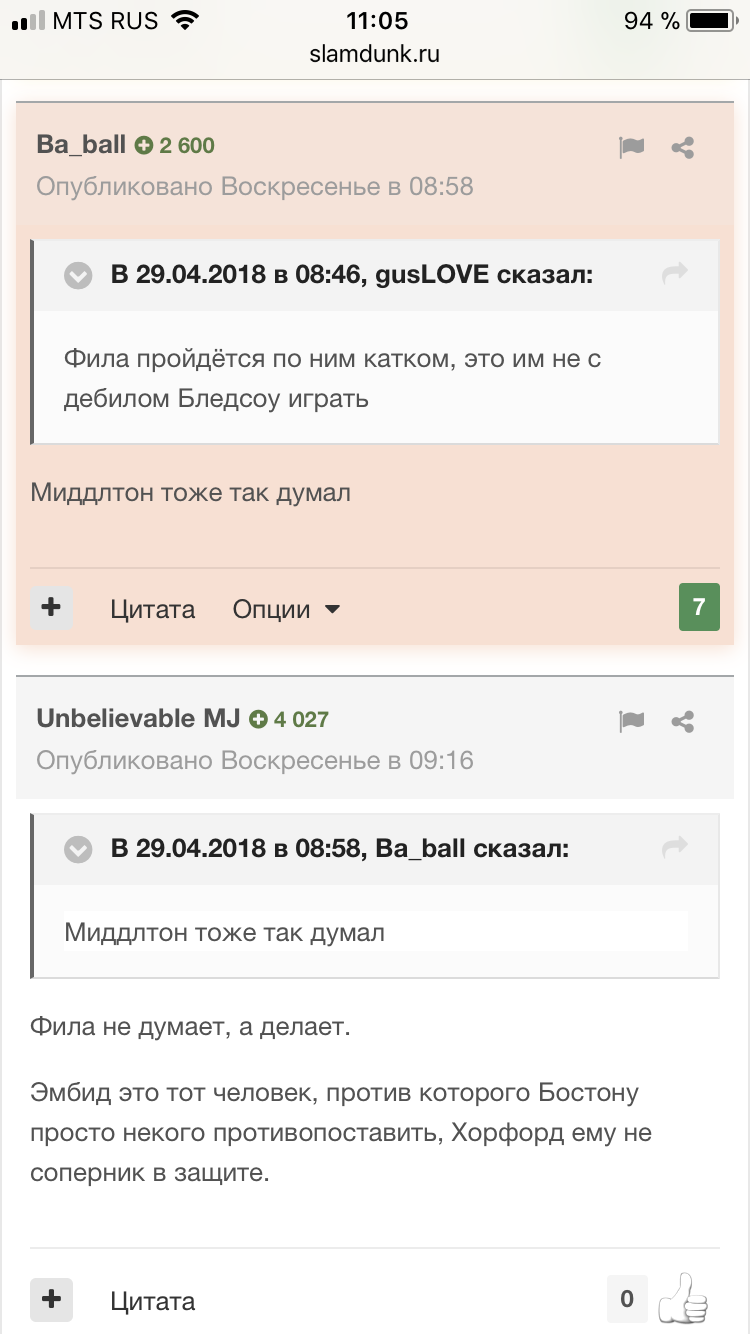Flag the Unbelievable MJ post
This screenshot has width=750, height=1334.
631,721
